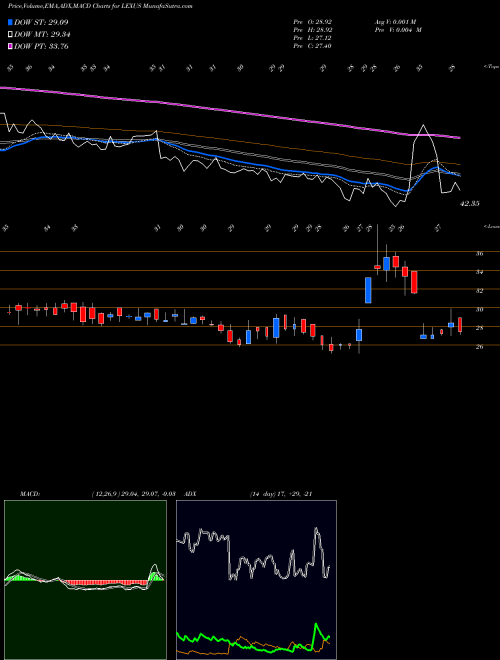The image size is (500, 660).
Task: Click the 42.35 value label
Action: pyautogui.click(x=470, y=204)
